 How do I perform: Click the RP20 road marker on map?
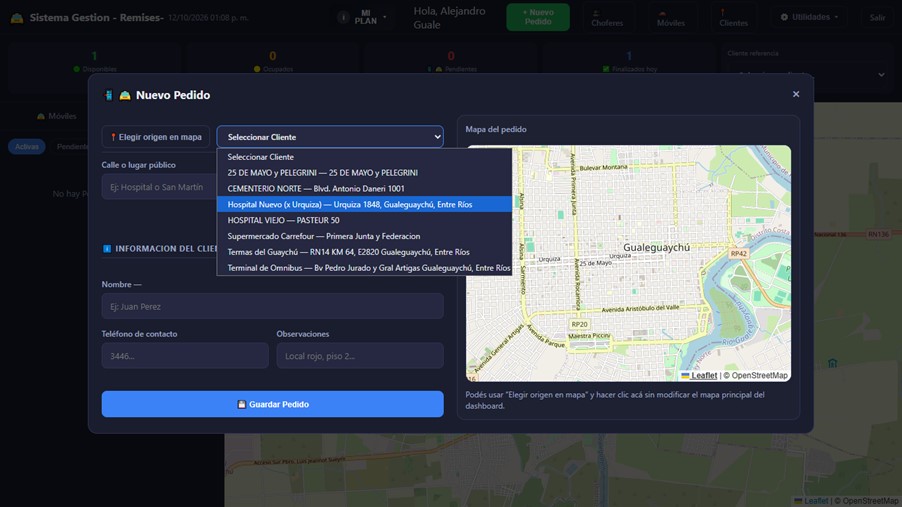pos(579,324)
